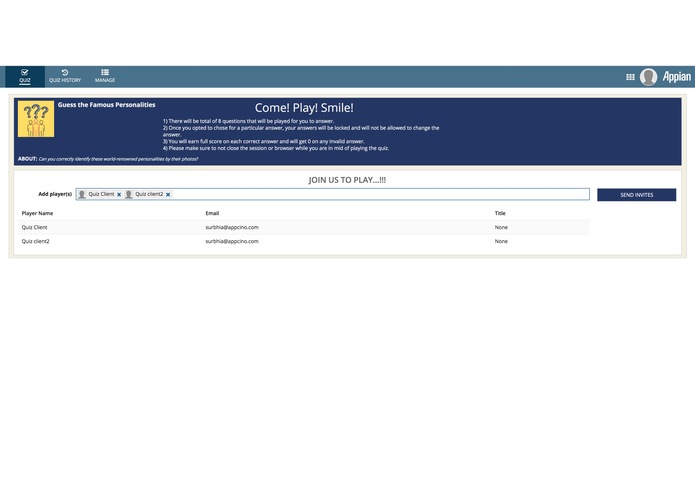695x494 pixels.
Task: Click the ABOUT description line
Action: point(108,159)
